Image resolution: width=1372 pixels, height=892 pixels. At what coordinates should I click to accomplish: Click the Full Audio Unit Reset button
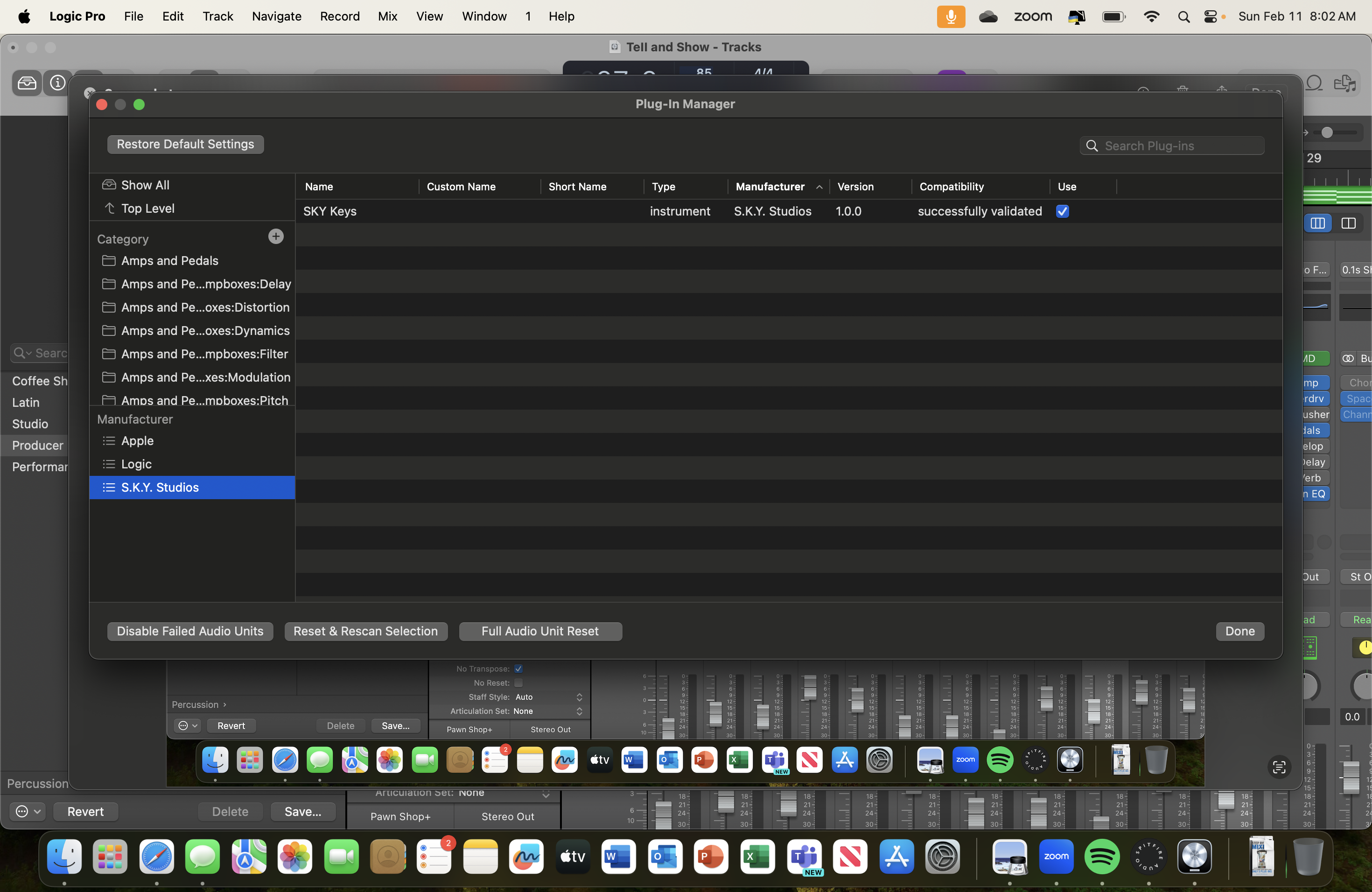539,631
